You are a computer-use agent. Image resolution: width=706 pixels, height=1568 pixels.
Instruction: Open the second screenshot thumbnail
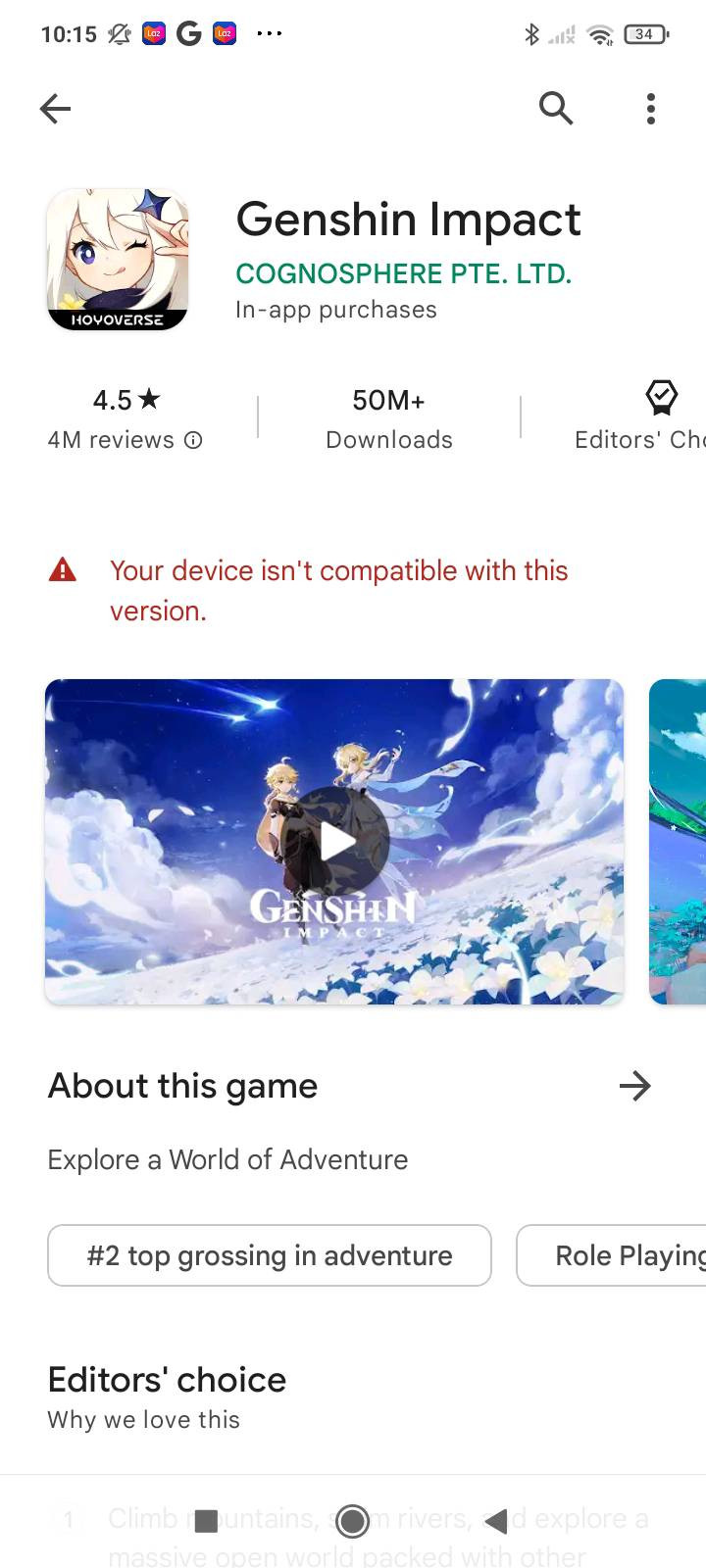click(678, 842)
